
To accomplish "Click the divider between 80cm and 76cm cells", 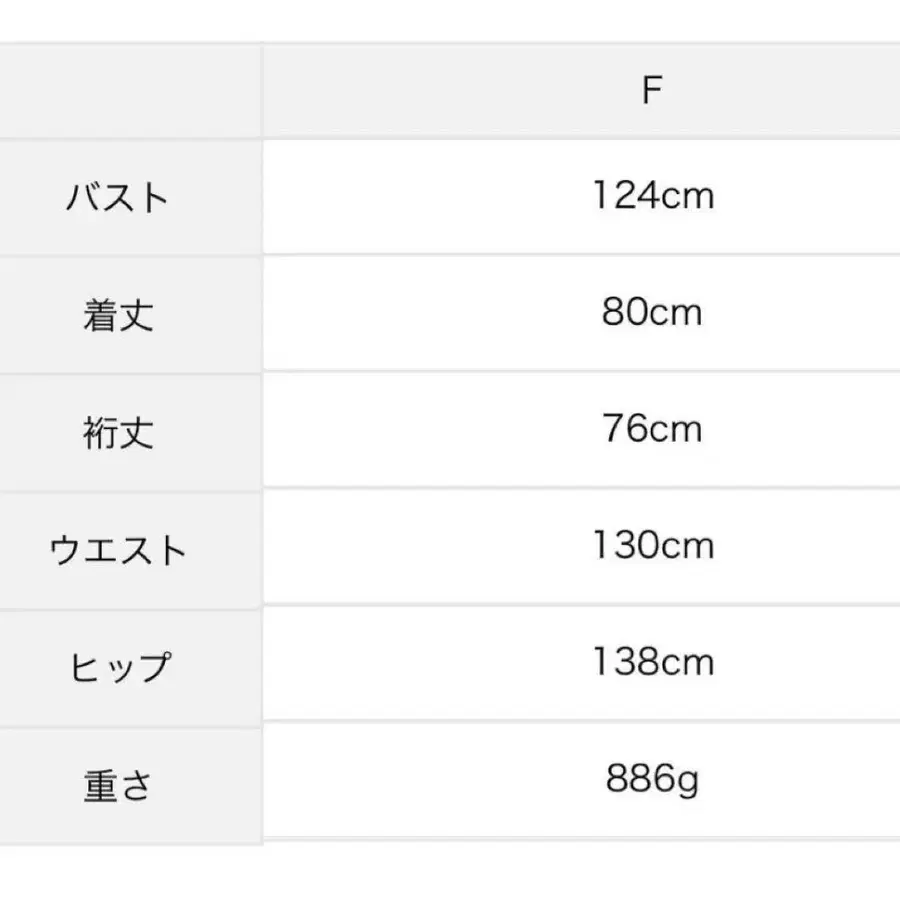I will pos(580,371).
